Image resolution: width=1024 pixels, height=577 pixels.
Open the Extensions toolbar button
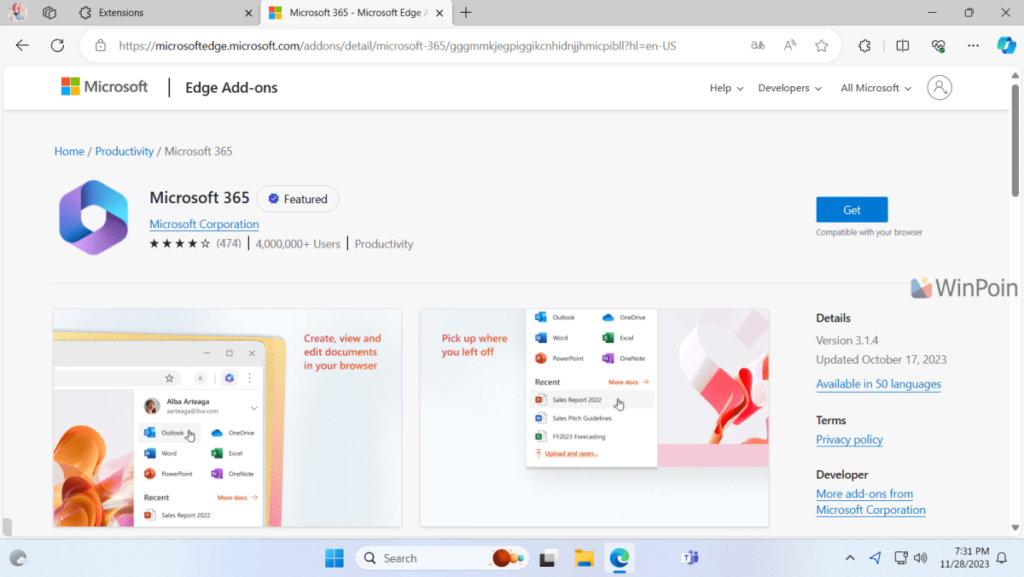(865, 46)
